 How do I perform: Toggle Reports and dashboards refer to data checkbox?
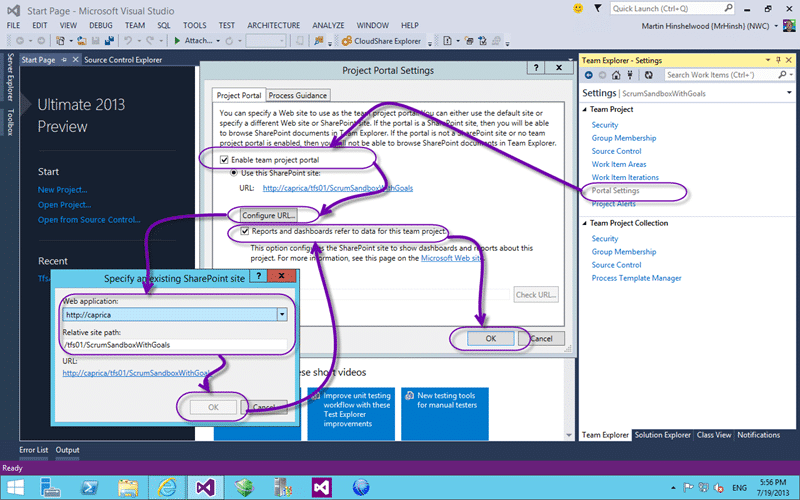[x=245, y=231]
